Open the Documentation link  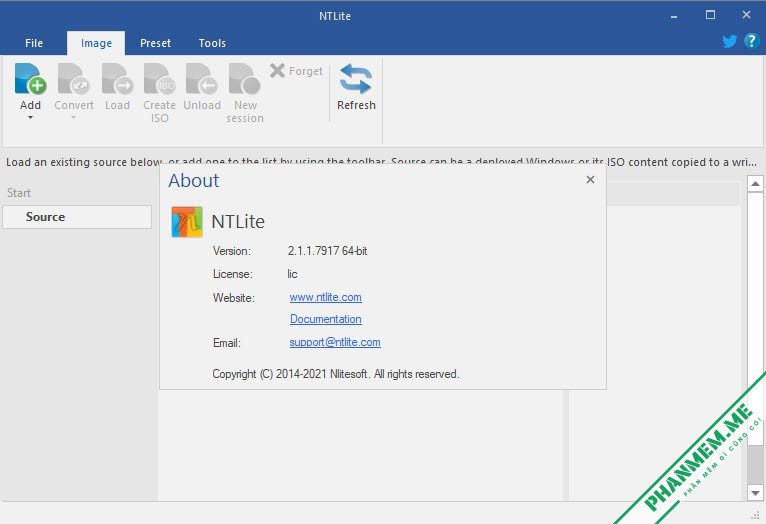coord(325,319)
